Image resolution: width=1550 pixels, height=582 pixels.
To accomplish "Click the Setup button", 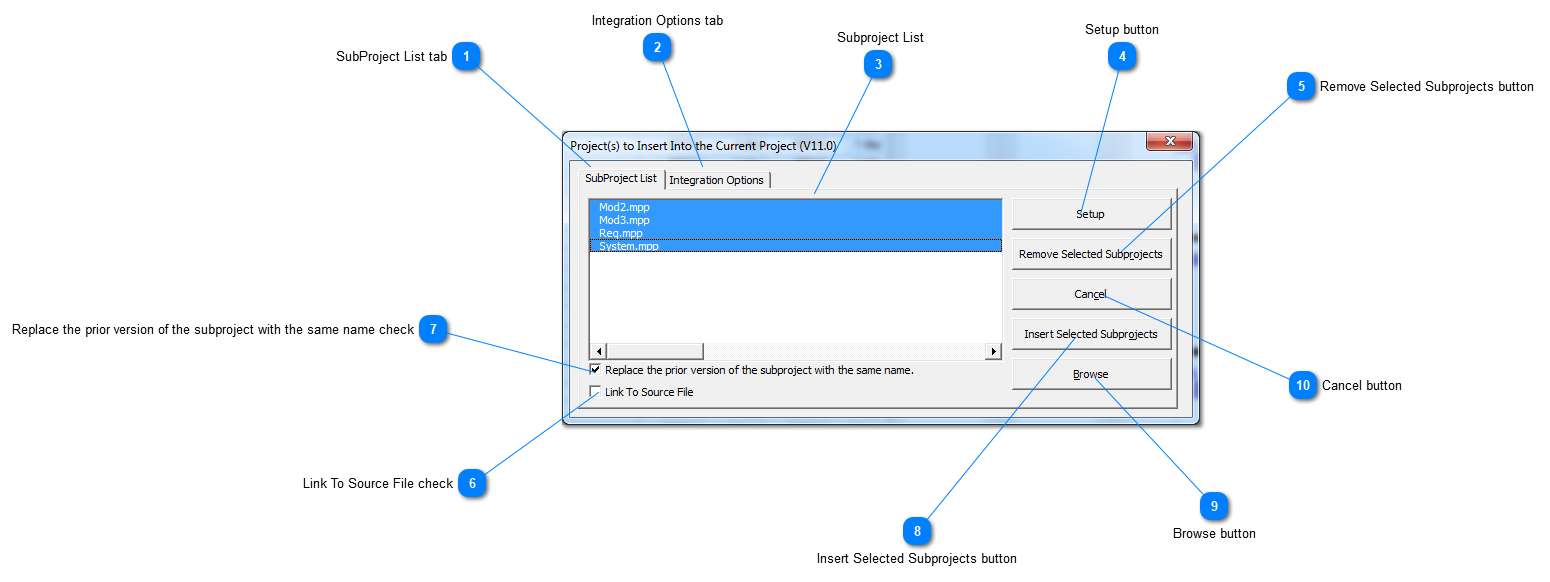I will click(x=1091, y=214).
